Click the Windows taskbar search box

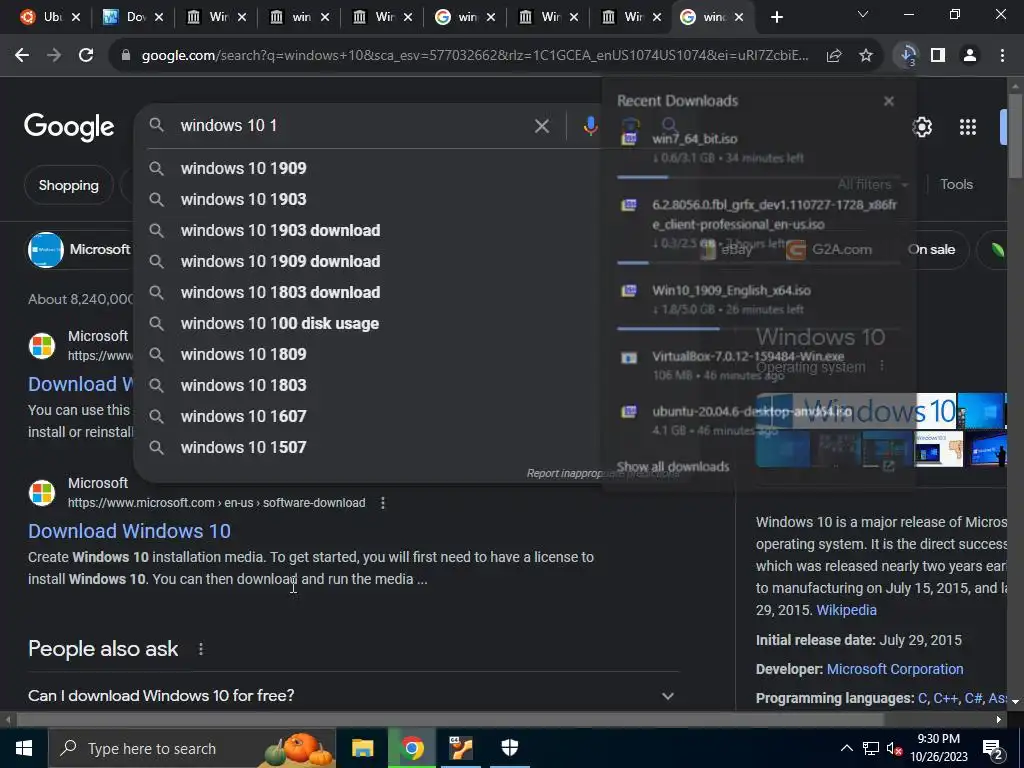click(192, 748)
